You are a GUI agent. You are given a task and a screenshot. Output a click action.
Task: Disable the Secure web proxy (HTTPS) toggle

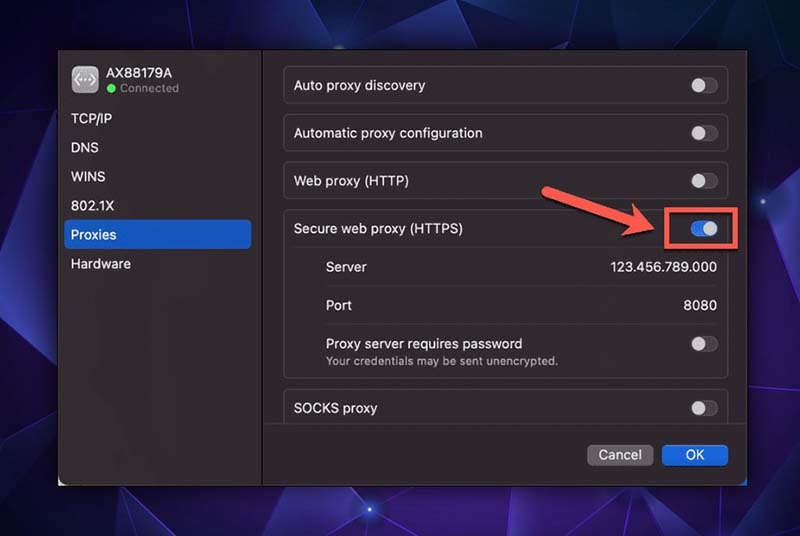pyautogui.click(x=704, y=229)
